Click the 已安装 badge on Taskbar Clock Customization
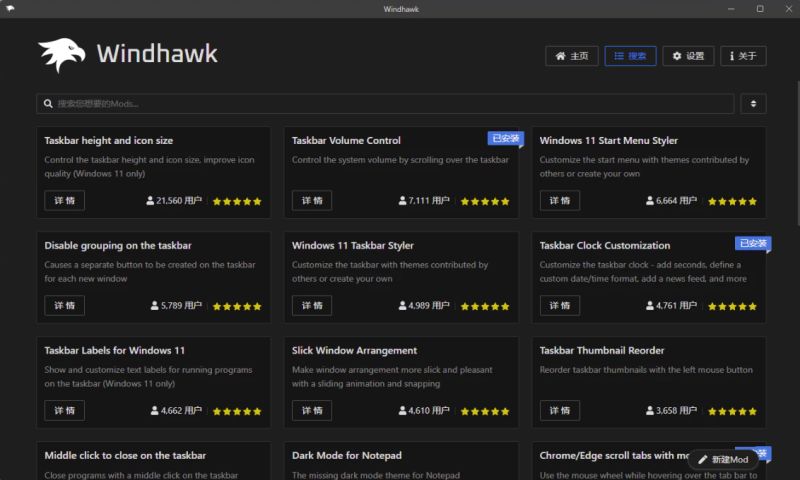The image size is (800, 480). tap(752, 243)
